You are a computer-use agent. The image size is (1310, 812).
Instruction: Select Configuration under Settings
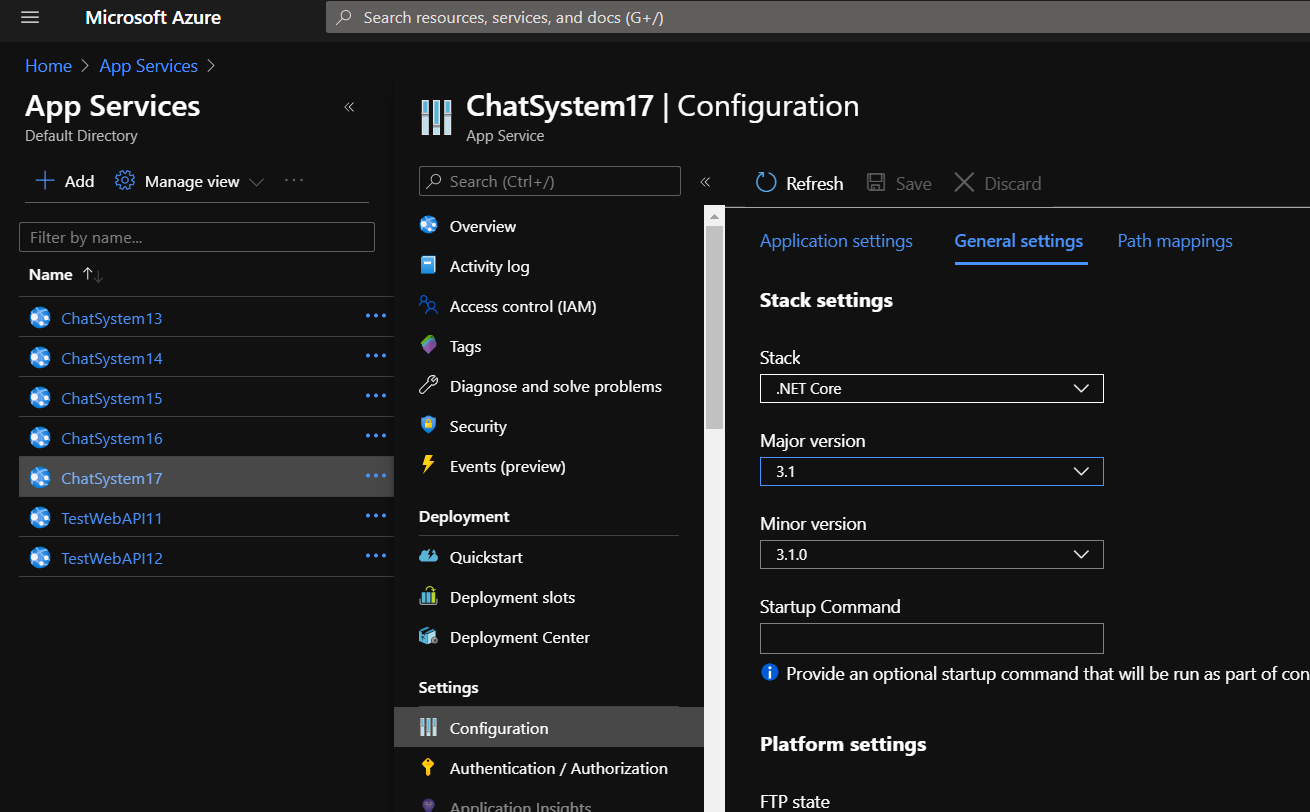(549, 727)
